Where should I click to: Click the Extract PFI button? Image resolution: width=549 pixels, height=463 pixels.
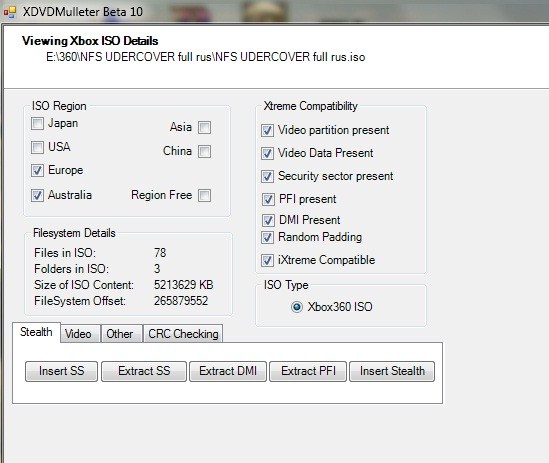pos(308,371)
